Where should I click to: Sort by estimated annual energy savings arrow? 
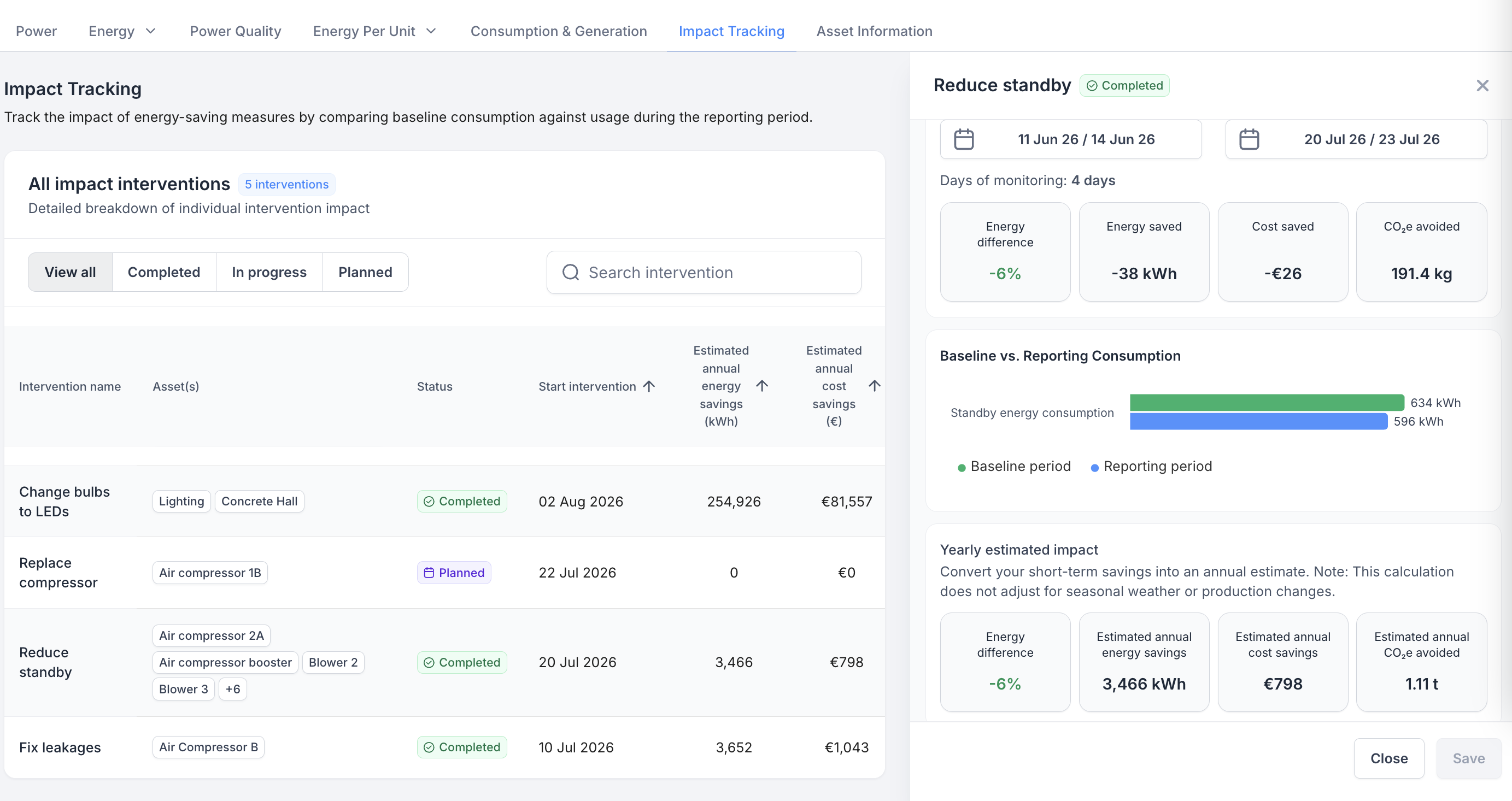762,386
